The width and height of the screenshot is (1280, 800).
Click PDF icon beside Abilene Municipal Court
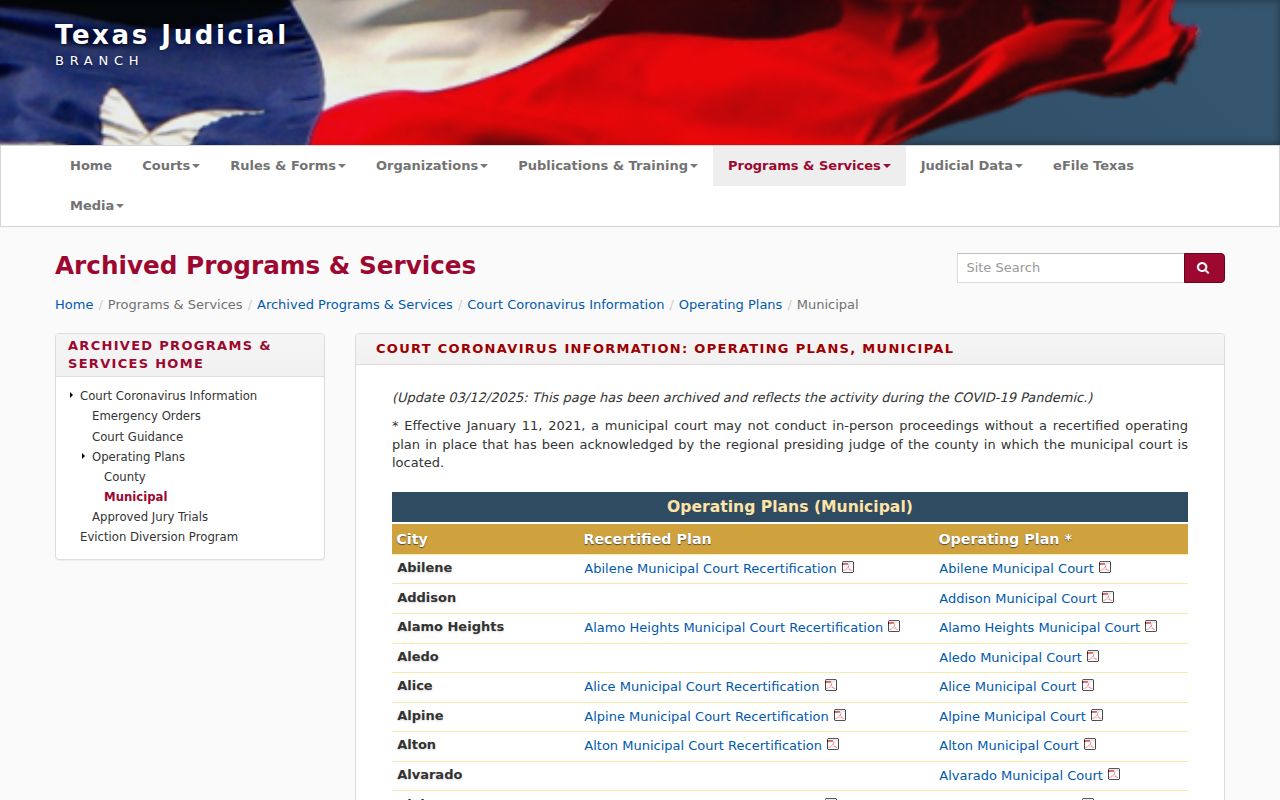(1105, 567)
